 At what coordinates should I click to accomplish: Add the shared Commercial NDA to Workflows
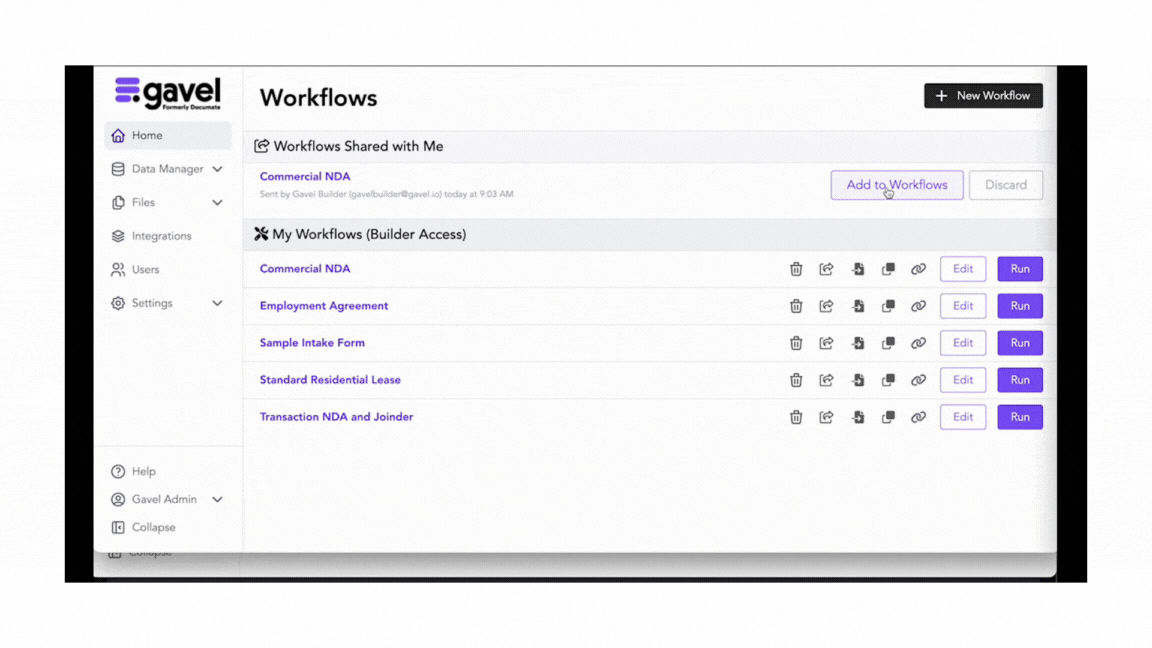tap(896, 185)
